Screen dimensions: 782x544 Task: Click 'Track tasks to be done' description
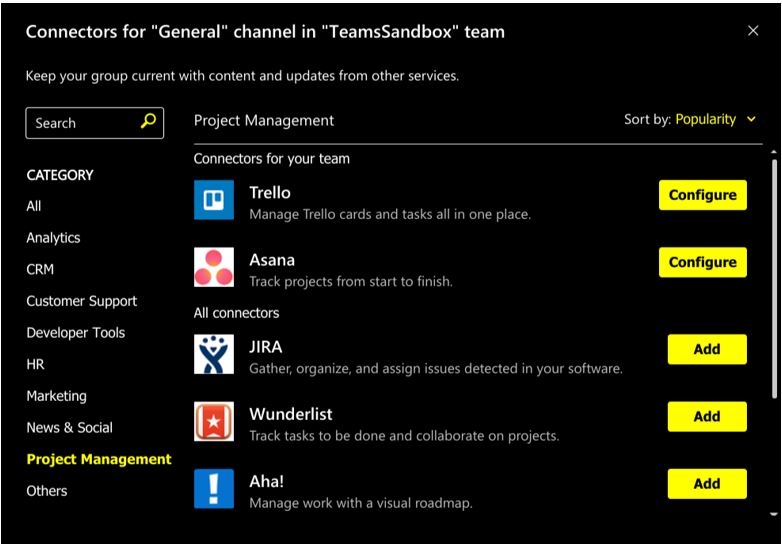[x=404, y=436]
